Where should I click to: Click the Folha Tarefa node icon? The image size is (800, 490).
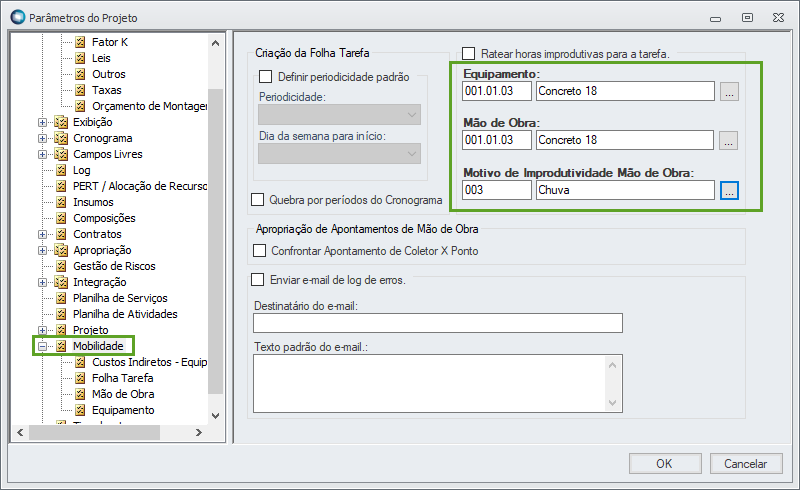81,378
